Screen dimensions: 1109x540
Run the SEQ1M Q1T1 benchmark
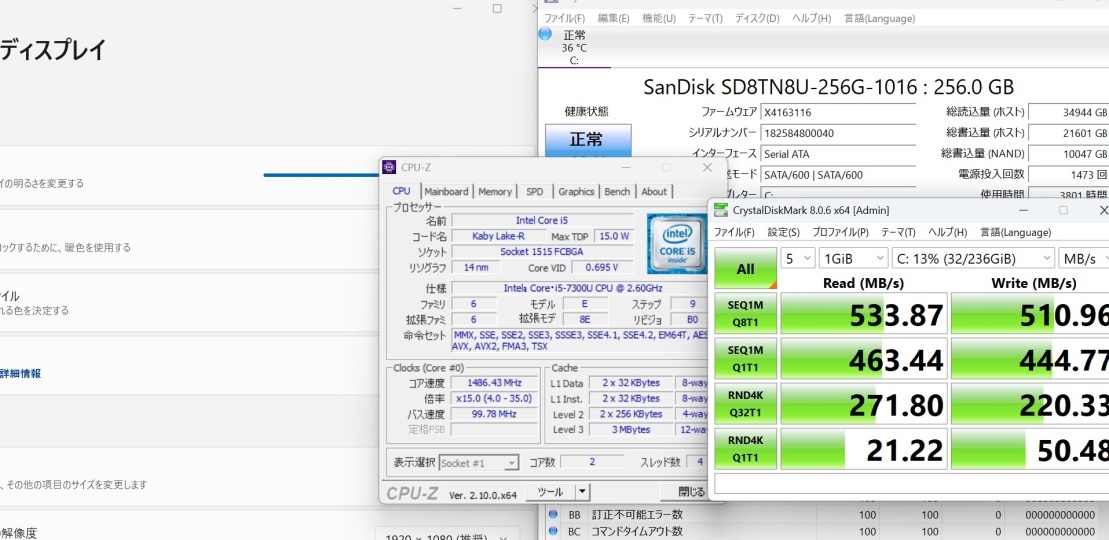[x=745, y=358]
